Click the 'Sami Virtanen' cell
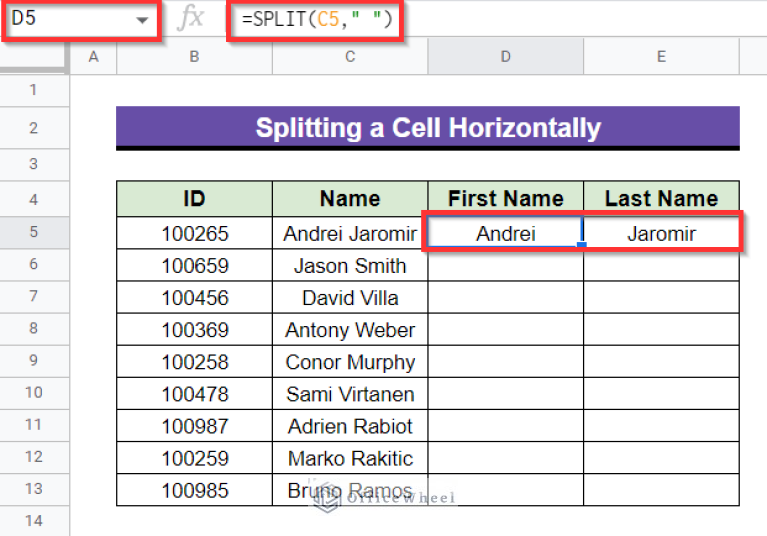Image resolution: width=767 pixels, height=536 pixels. click(350, 394)
